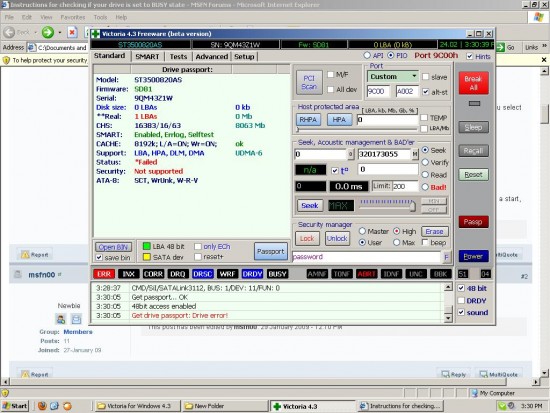
Task: Open the Favorites menu in Internet Explorer
Action: coord(73,17)
